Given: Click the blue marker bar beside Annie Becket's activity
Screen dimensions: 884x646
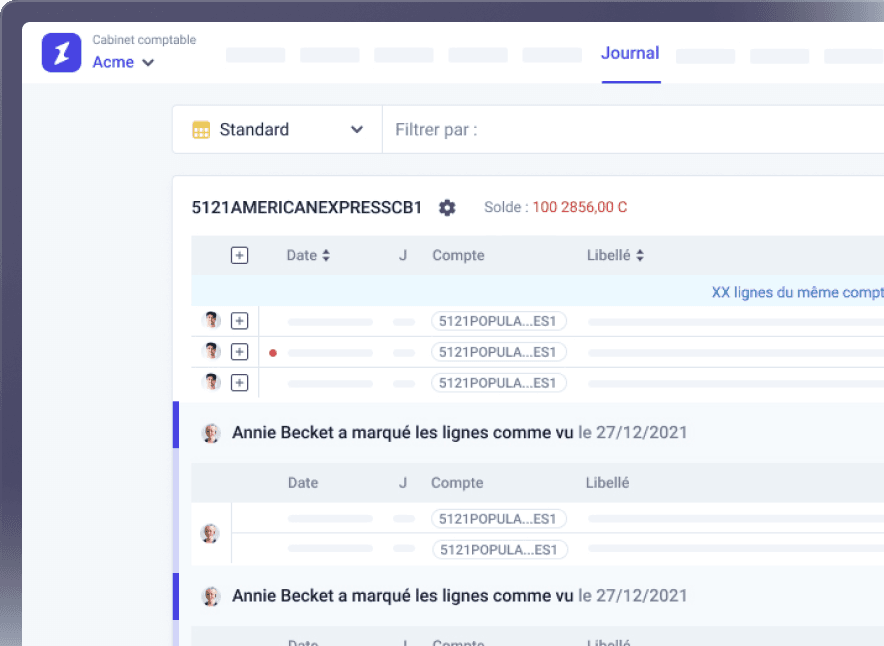Looking at the screenshot, I should [x=177, y=433].
